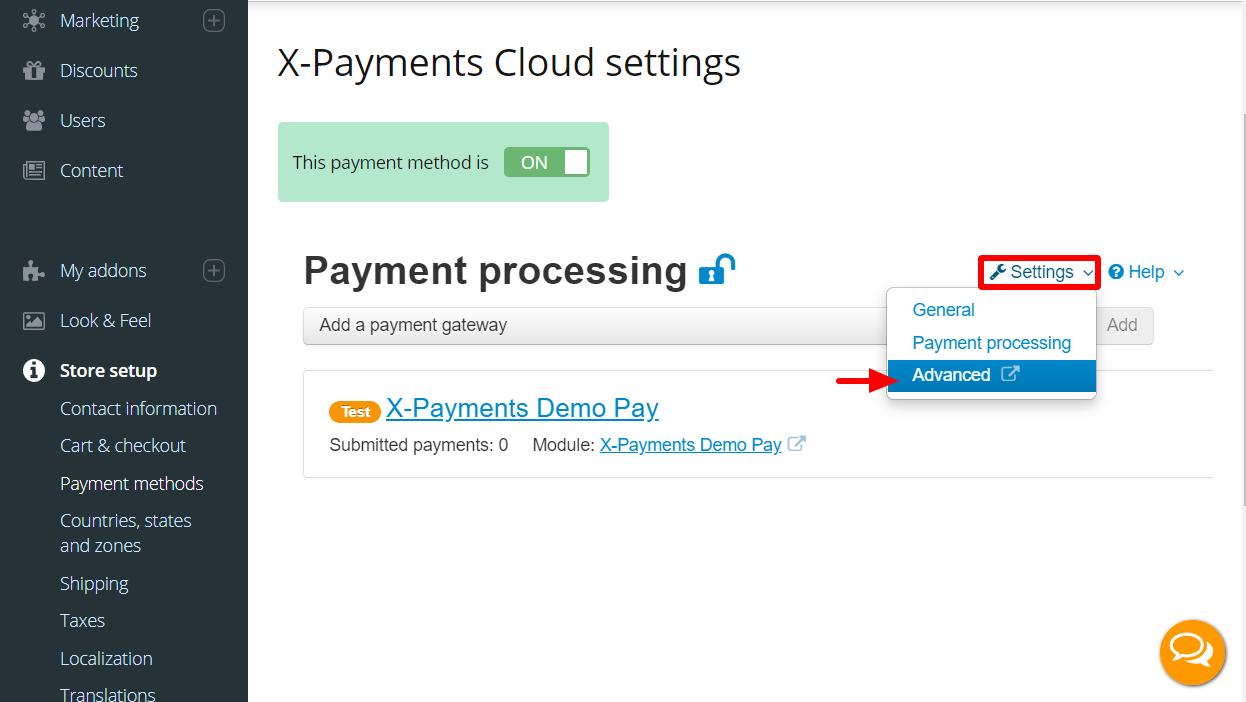Open the orange live chat bubble
This screenshot has width=1246, height=702.
[1192, 653]
